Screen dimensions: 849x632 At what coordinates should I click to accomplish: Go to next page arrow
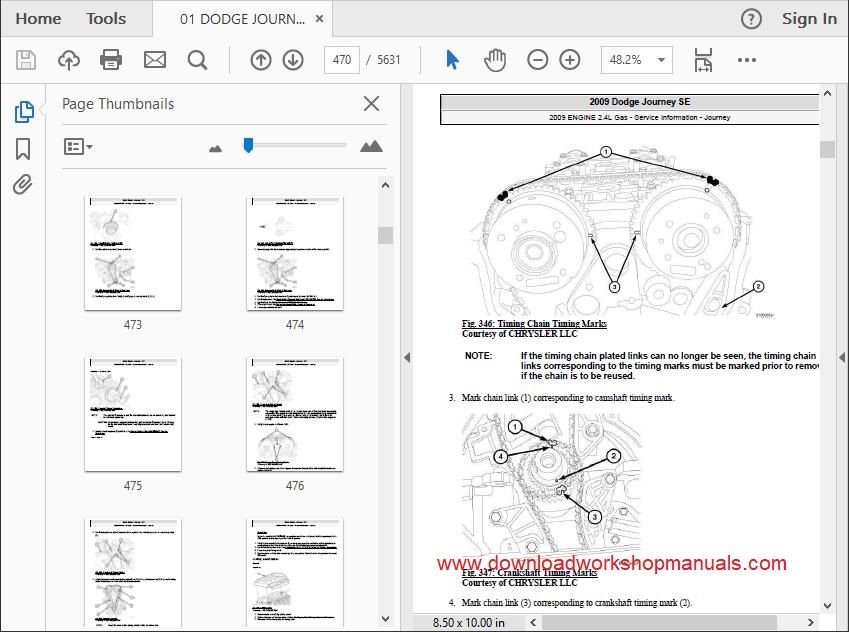point(293,60)
